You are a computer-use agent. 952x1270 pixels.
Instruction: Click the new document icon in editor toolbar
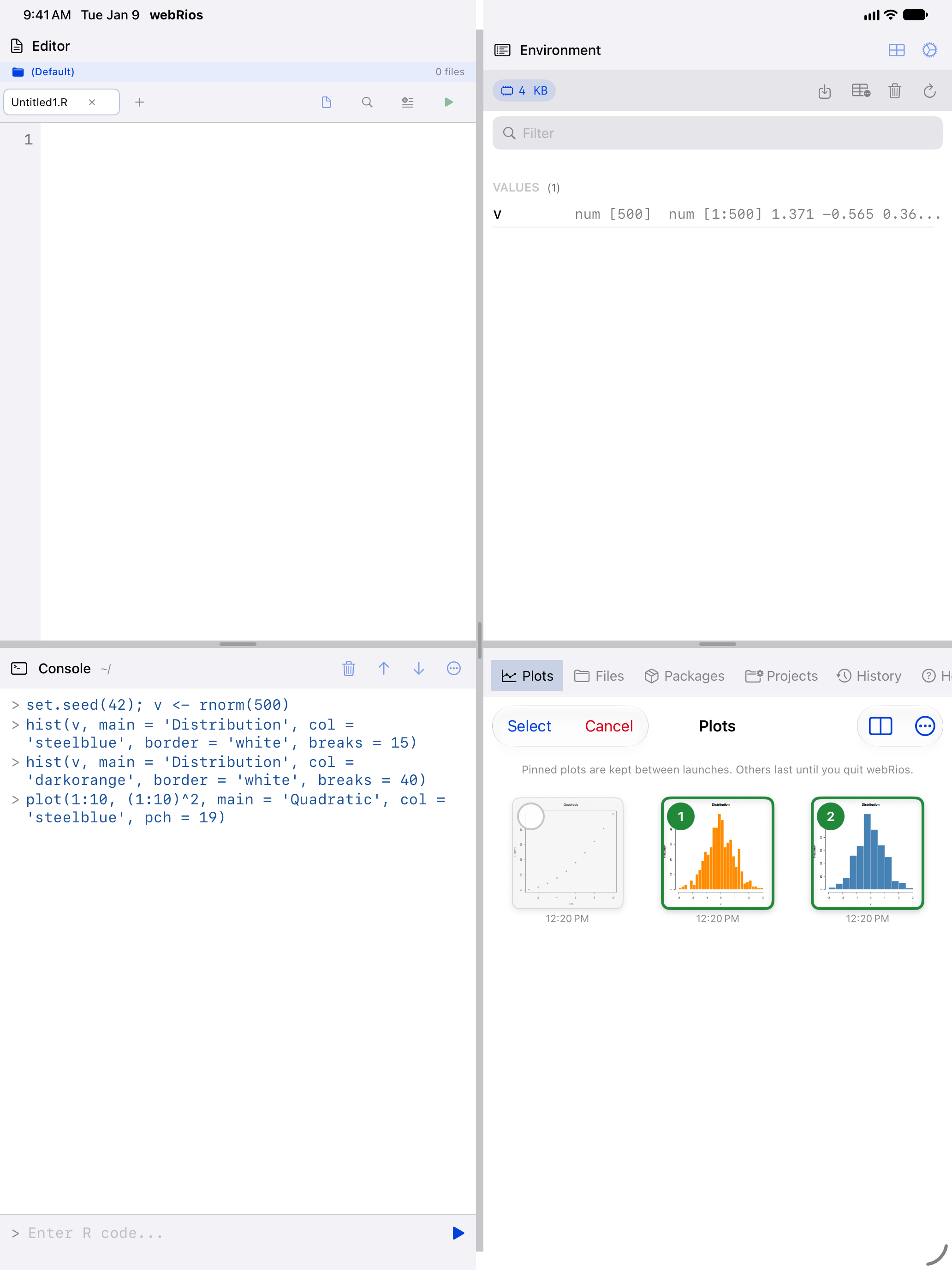click(x=327, y=102)
